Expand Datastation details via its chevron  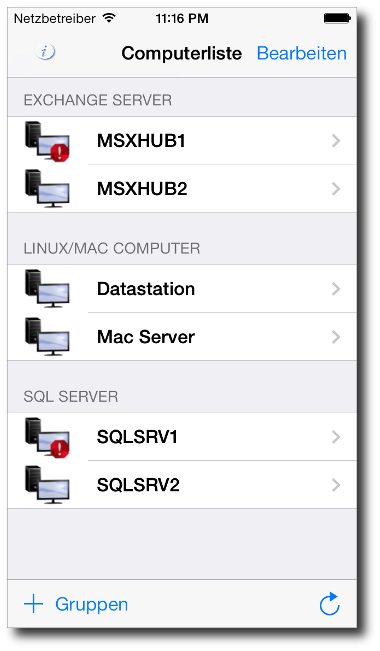[336, 289]
